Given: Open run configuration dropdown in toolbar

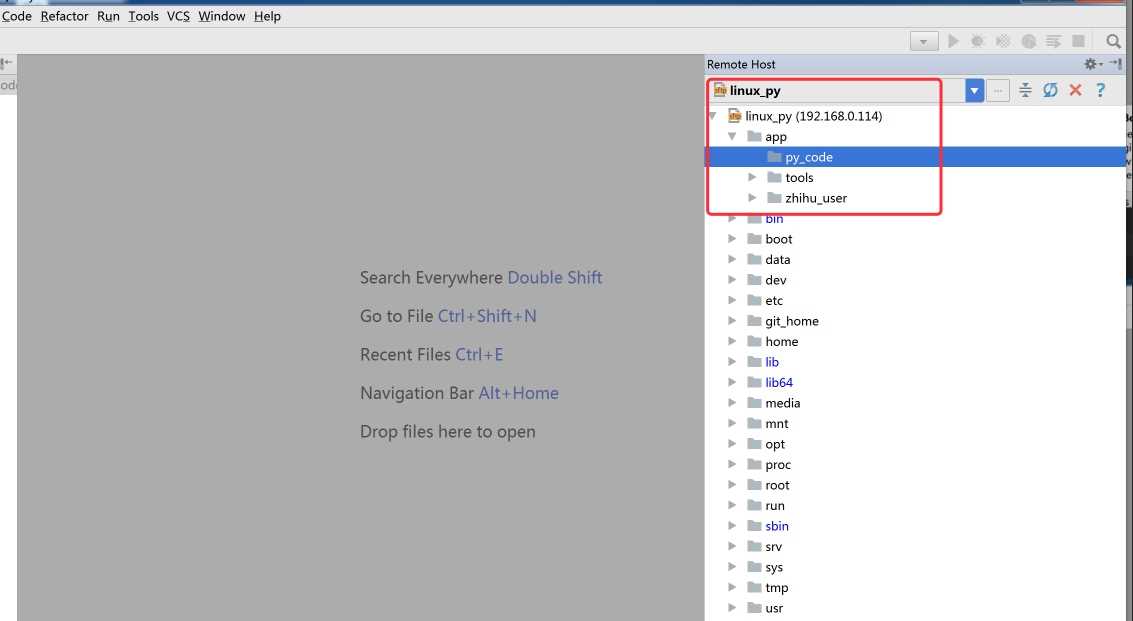Looking at the screenshot, I should click(923, 41).
